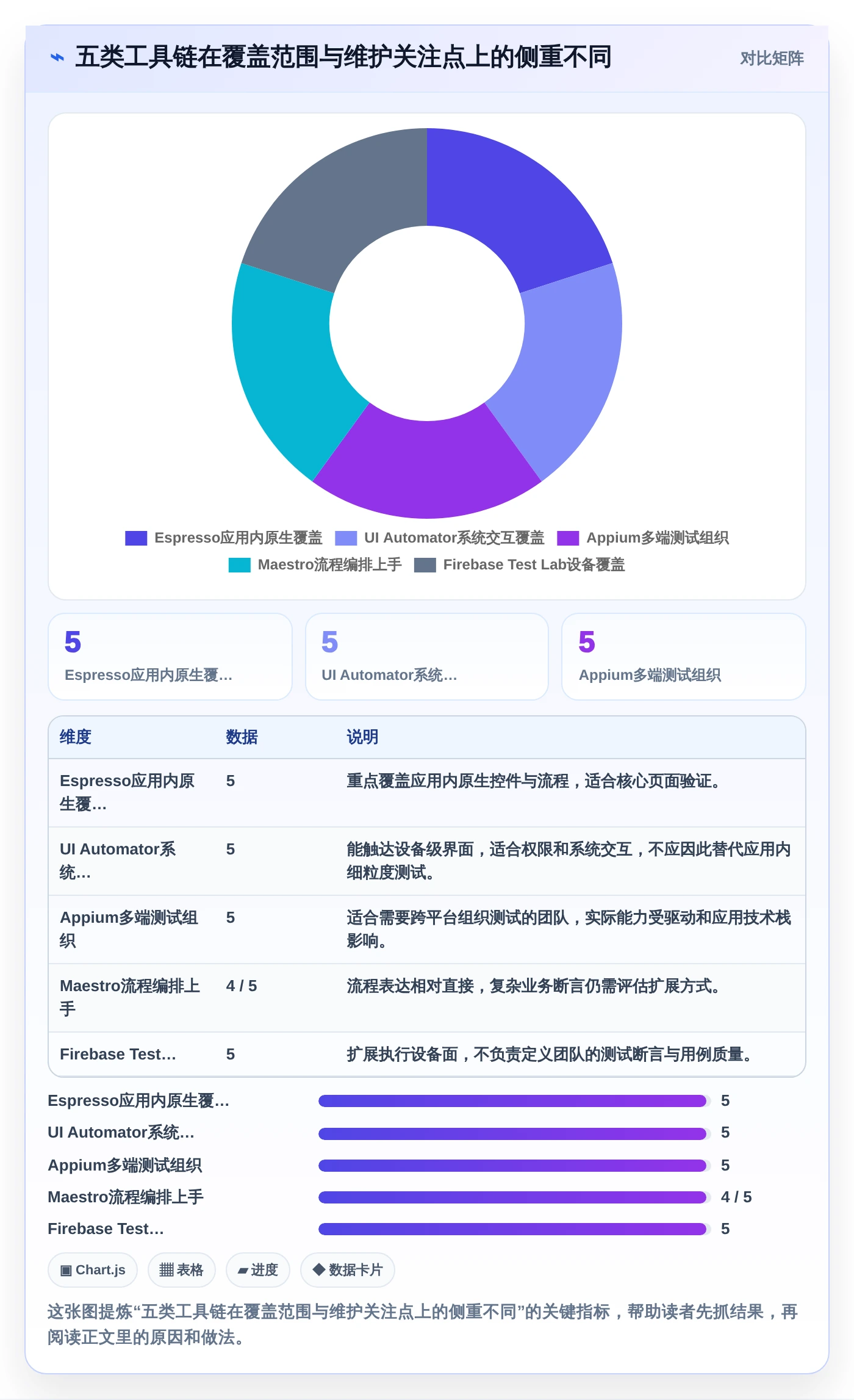The height and width of the screenshot is (1400, 854).
Task: Click the caption paragraph 这张图提炼
Action: 423,1324
